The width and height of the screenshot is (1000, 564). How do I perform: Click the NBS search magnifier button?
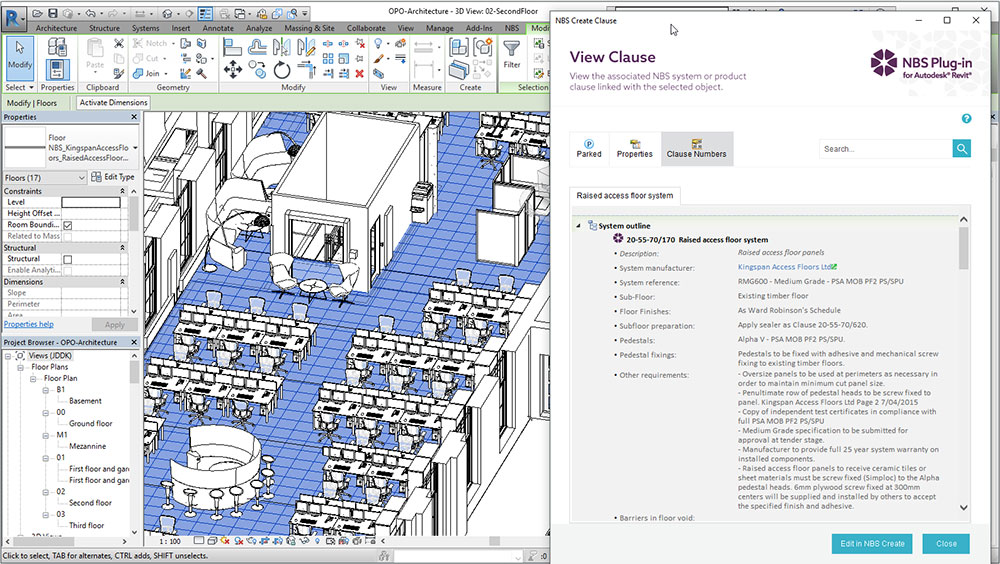pos(962,149)
